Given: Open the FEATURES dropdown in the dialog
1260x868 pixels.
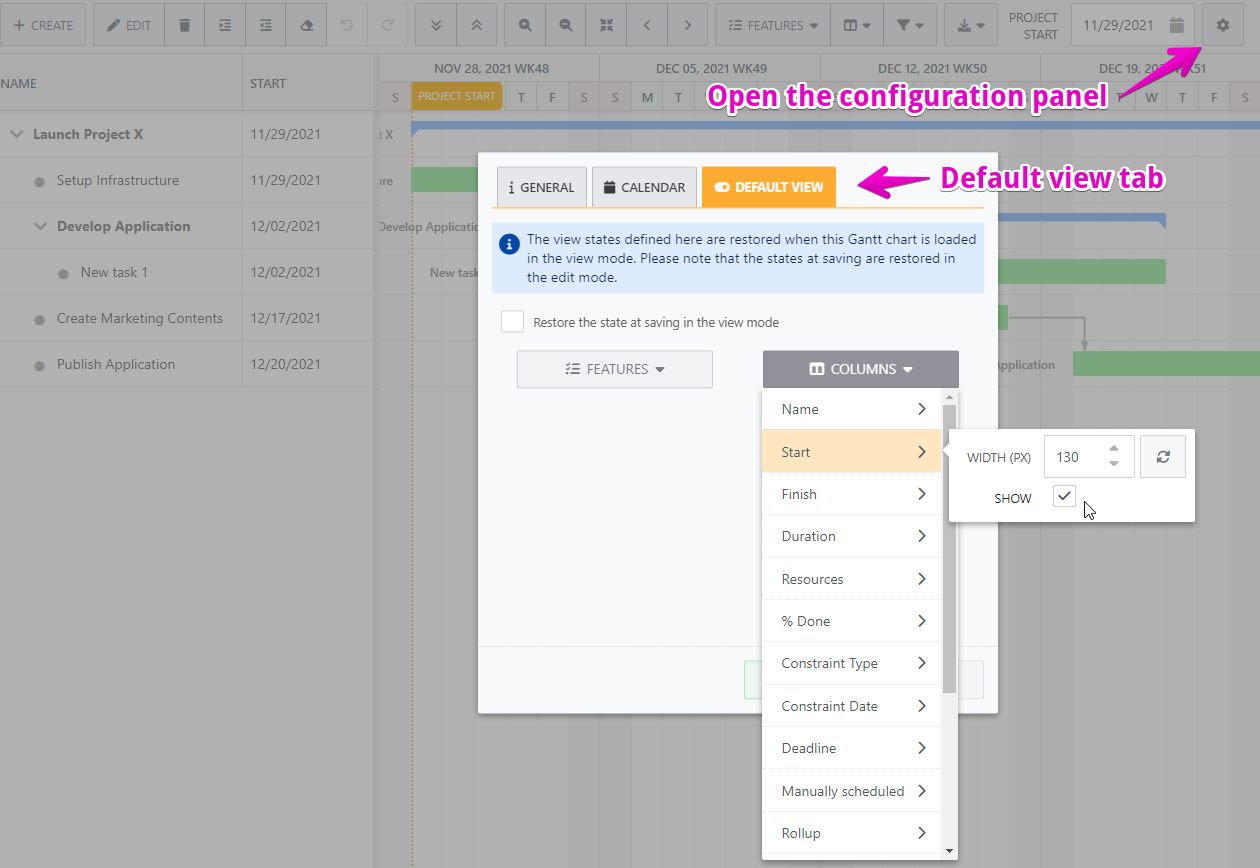Looking at the screenshot, I should tap(614, 369).
